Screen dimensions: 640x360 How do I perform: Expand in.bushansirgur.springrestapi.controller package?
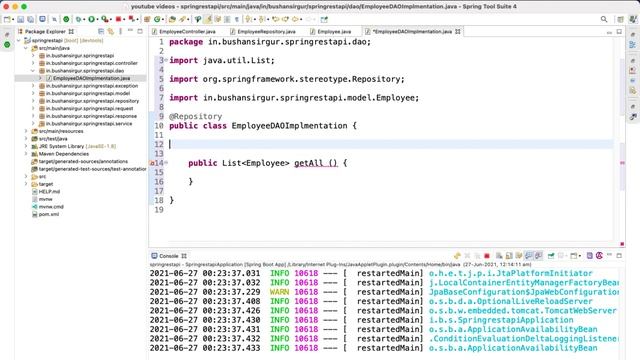pos(33,63)
